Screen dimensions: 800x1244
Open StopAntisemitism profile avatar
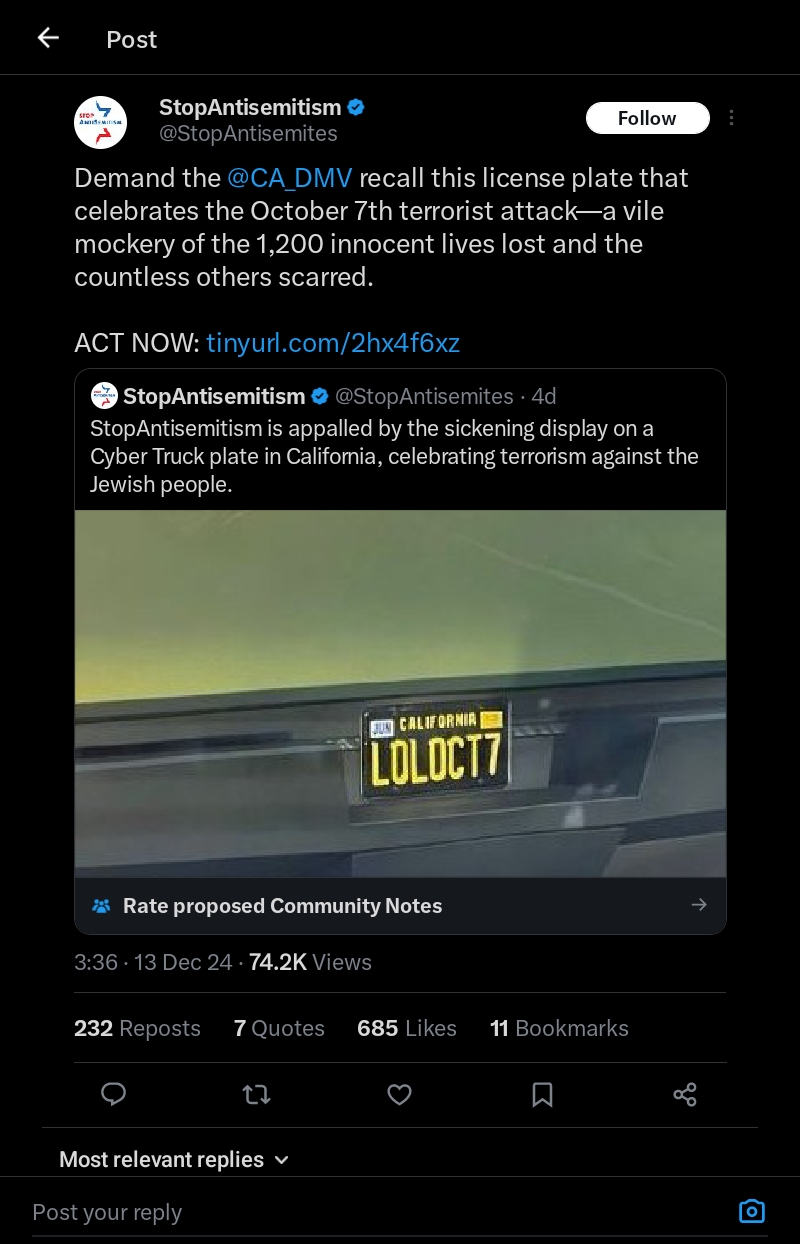point(101,122)
